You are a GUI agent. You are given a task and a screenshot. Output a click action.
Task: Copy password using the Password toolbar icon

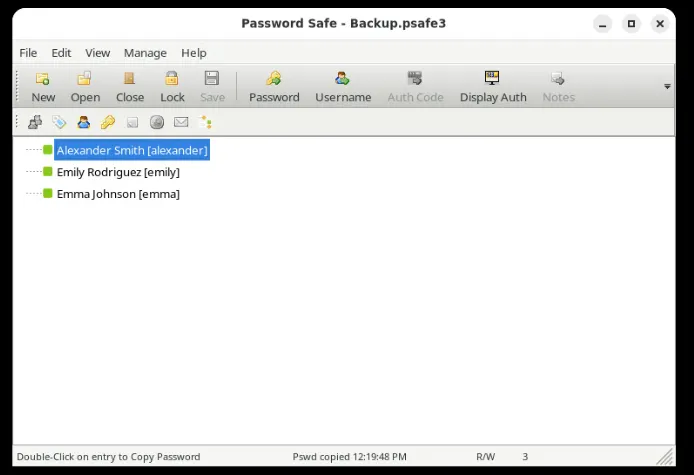(x=274, y=79)
